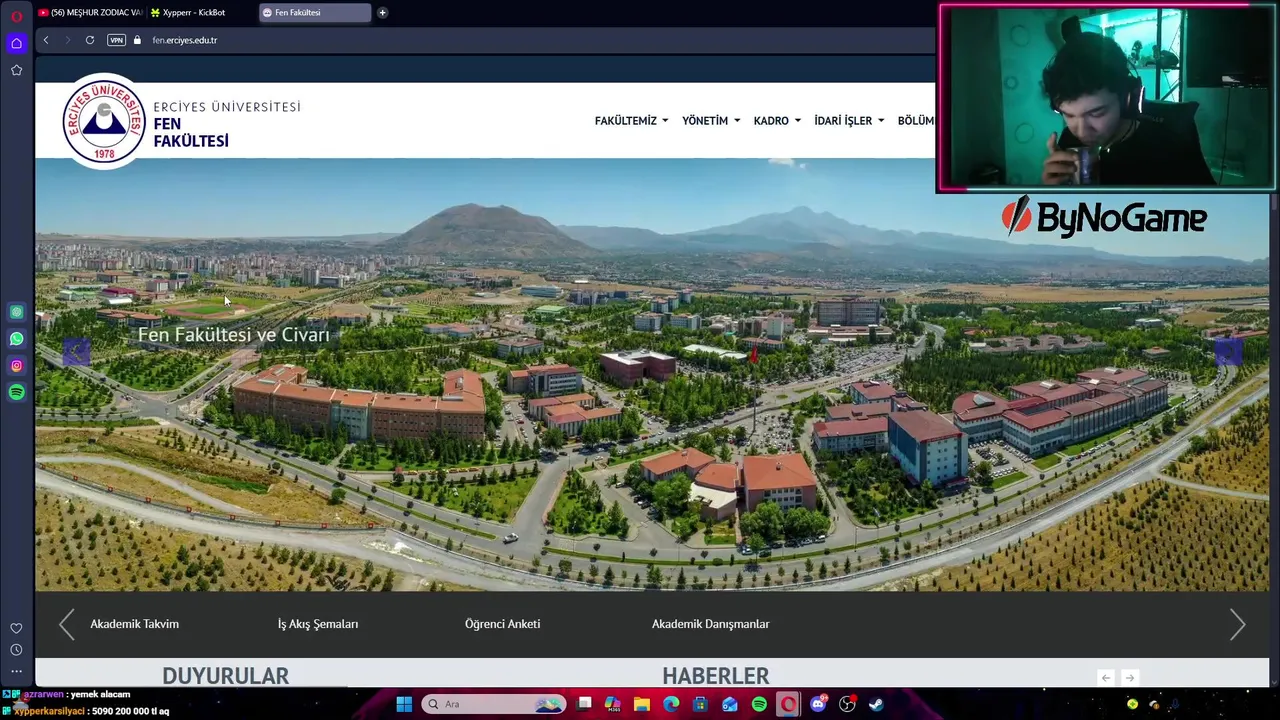
Task: Switch to the Xypperr - KickBot tab
Action: [x=201, y=12]
